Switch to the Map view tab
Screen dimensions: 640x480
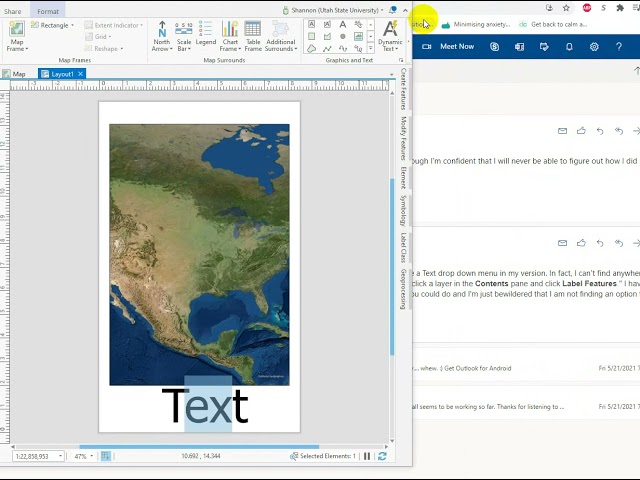(14, 74)
